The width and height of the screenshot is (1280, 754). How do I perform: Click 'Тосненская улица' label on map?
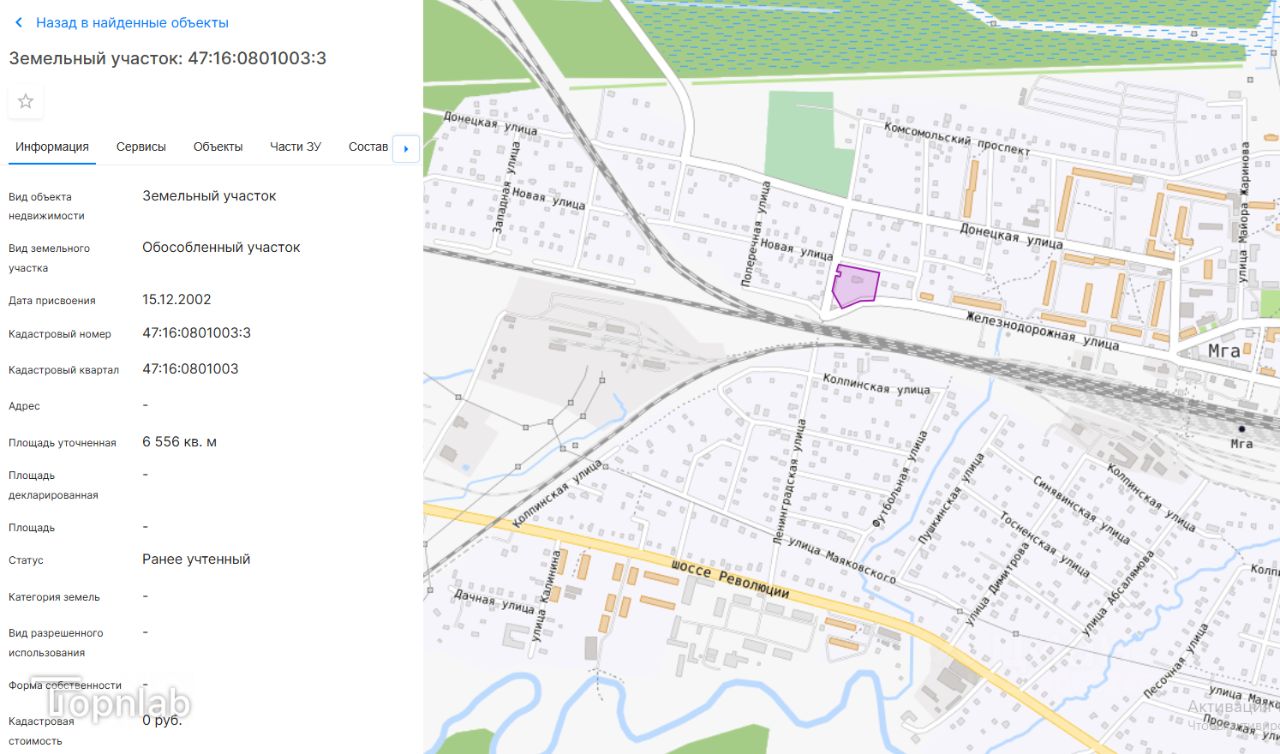pyautogui.click(x=1045, y=545)
